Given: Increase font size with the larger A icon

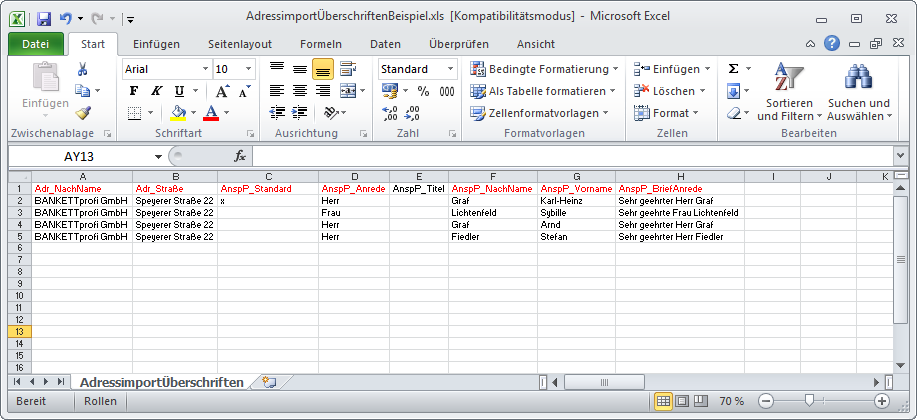Looking at the screenshot, I should pos(223,91).
